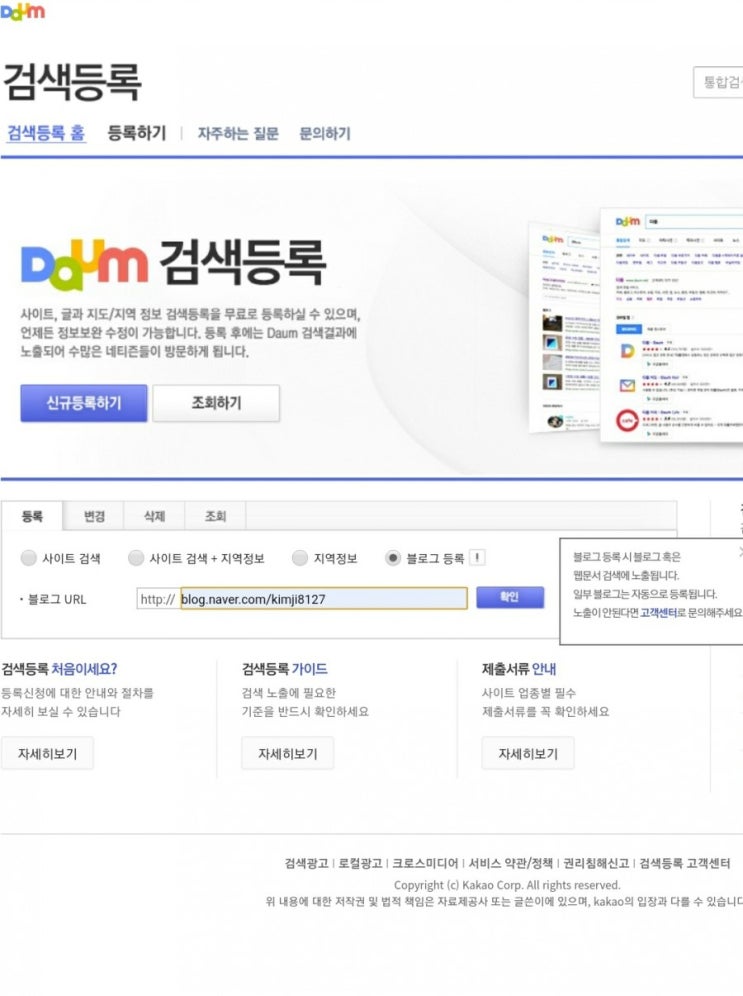Open the 로컬광고 footer link
Viewport: 743px width, 996px height.
point(360,863)
